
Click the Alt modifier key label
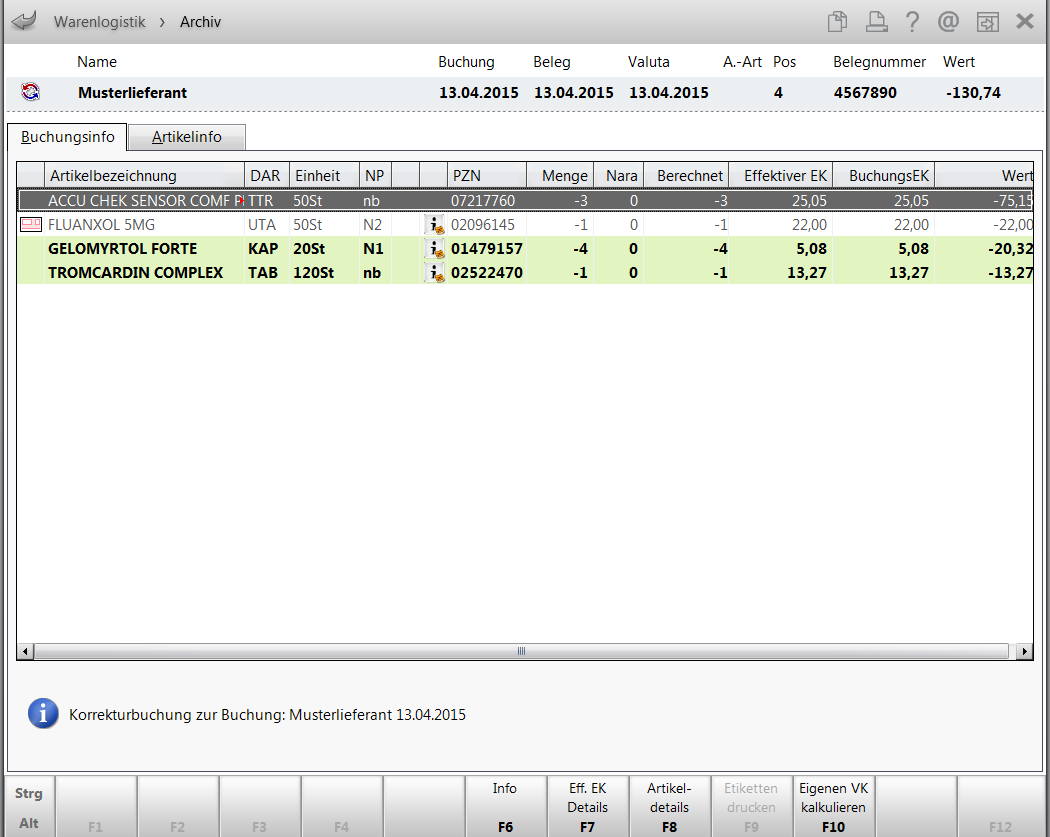[x=29, y=823]
